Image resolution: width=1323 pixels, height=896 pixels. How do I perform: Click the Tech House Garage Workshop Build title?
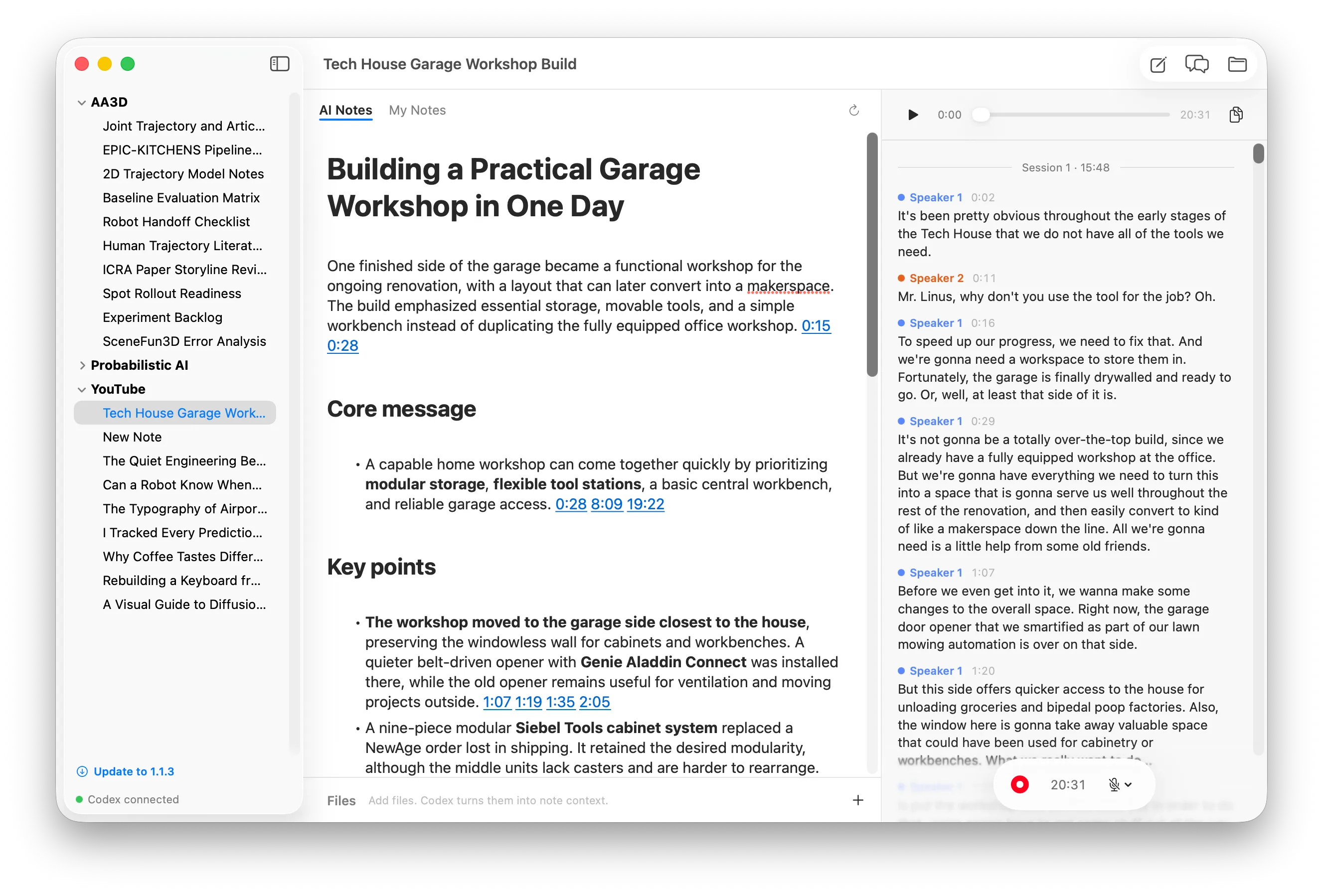450,64
